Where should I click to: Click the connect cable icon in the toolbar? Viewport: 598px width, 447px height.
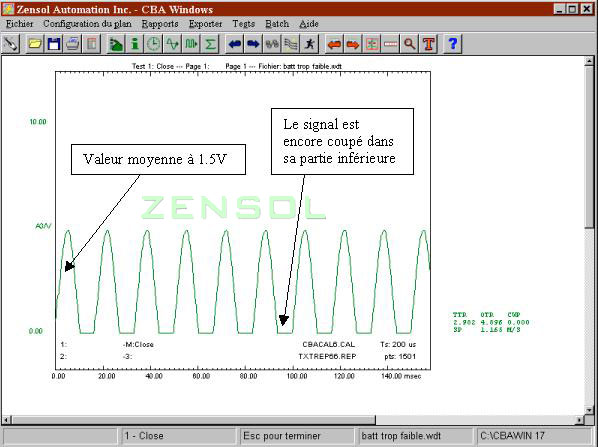[10, 44]
